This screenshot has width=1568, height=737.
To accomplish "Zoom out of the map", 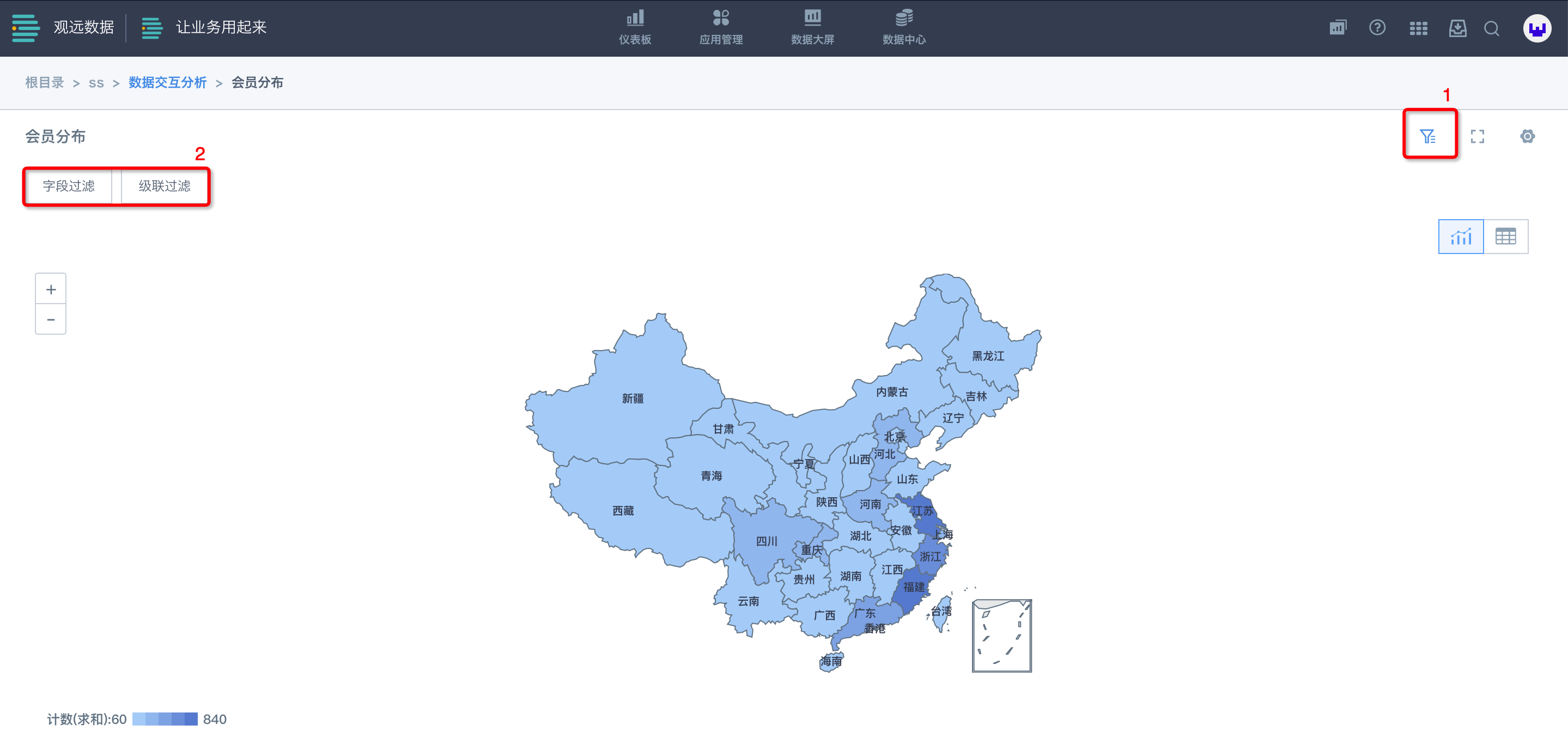I will (51, 319).
